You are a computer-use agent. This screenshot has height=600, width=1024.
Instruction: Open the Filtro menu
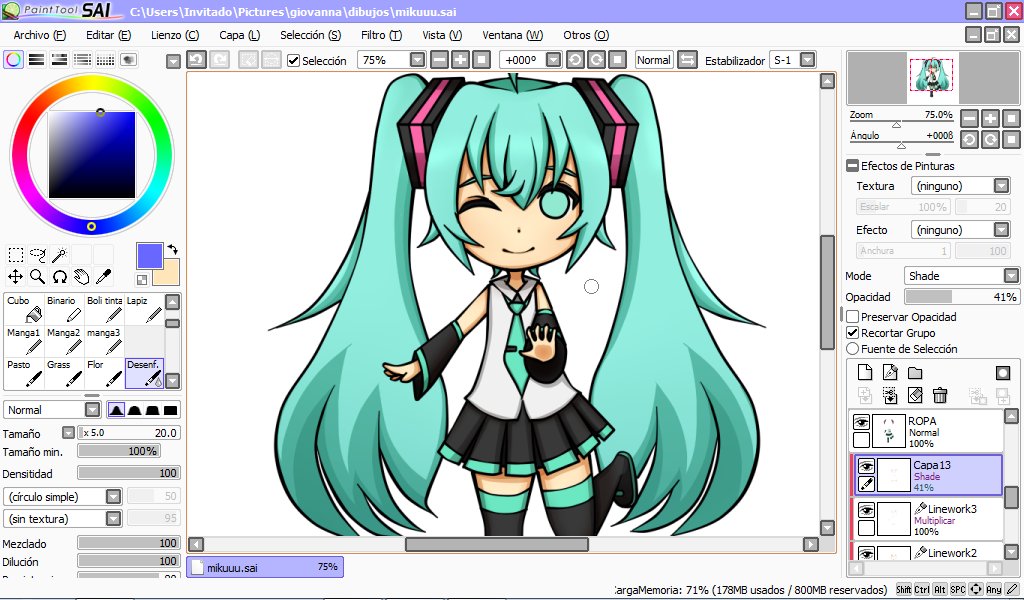pyautogui.click(x=381, y=35)
